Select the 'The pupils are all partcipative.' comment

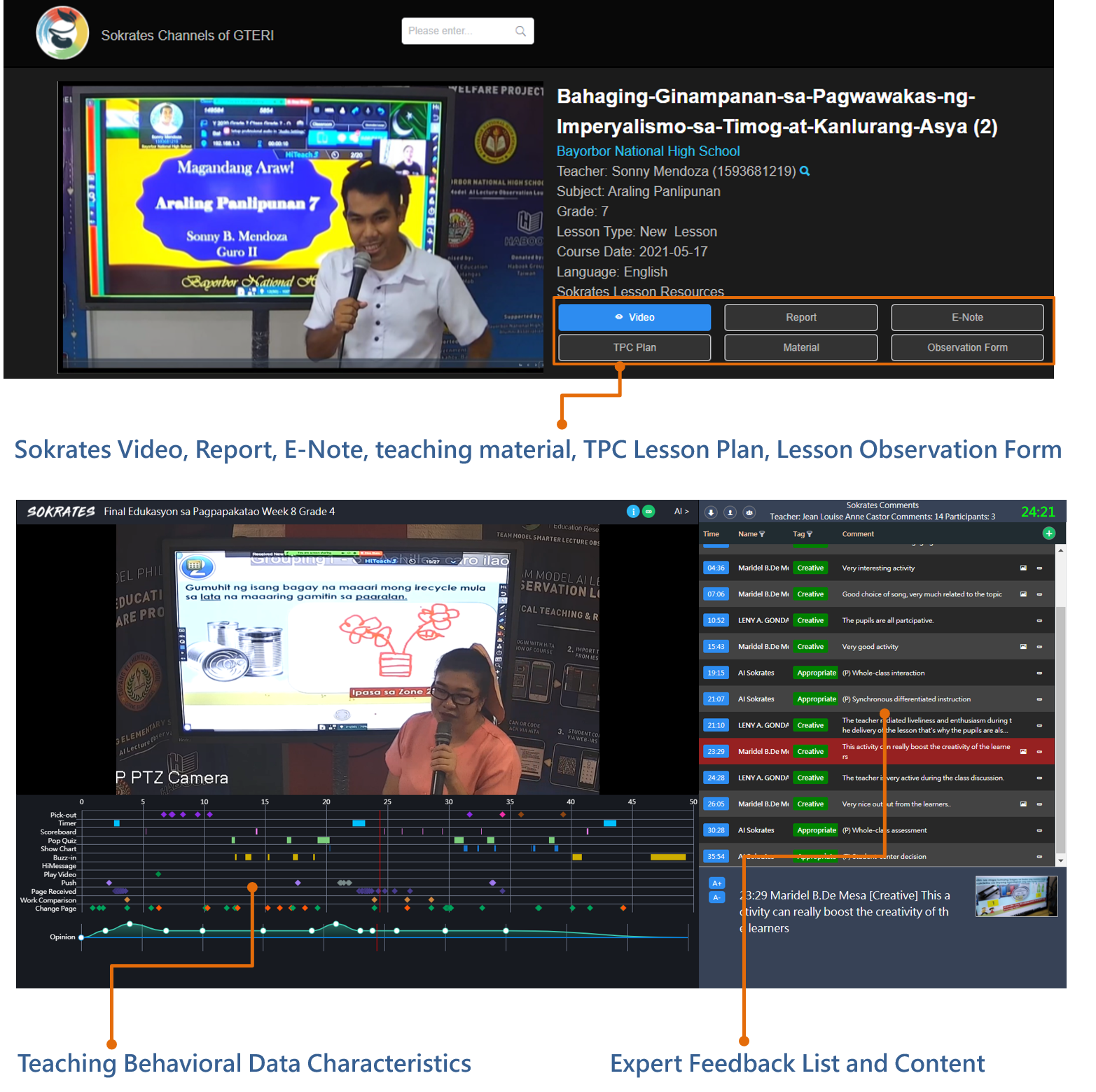click(x=887, y=620)
